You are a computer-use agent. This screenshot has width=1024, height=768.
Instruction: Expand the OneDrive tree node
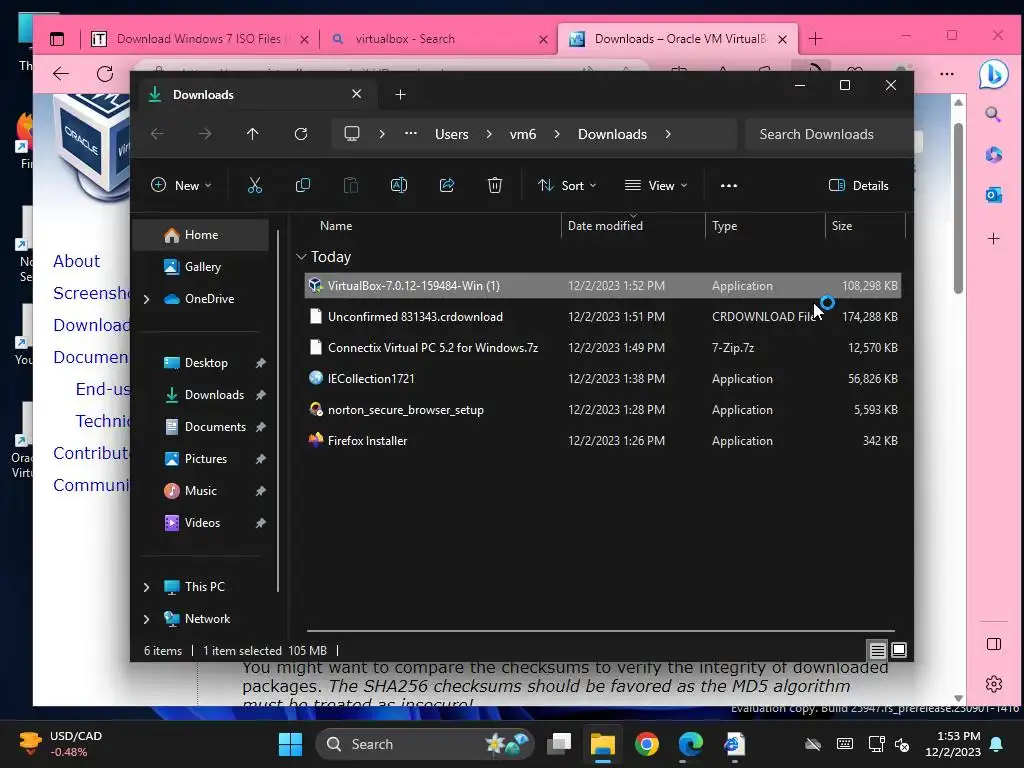click(146, 299)
